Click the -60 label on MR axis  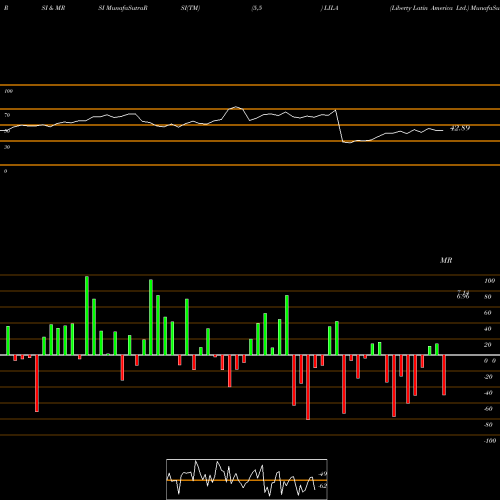(488, 409)
